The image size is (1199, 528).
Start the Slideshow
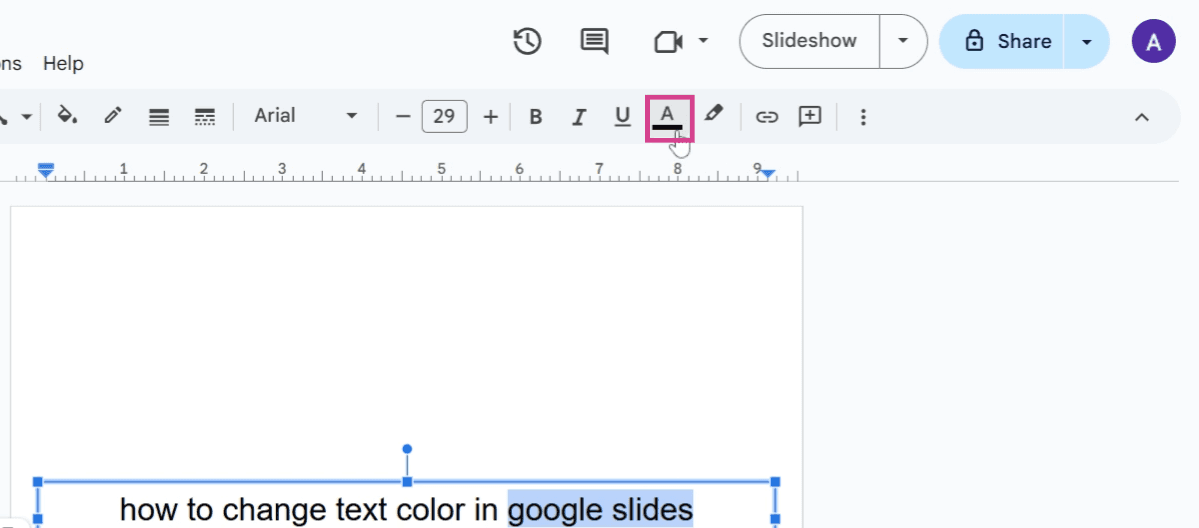[x=809, y=41]
